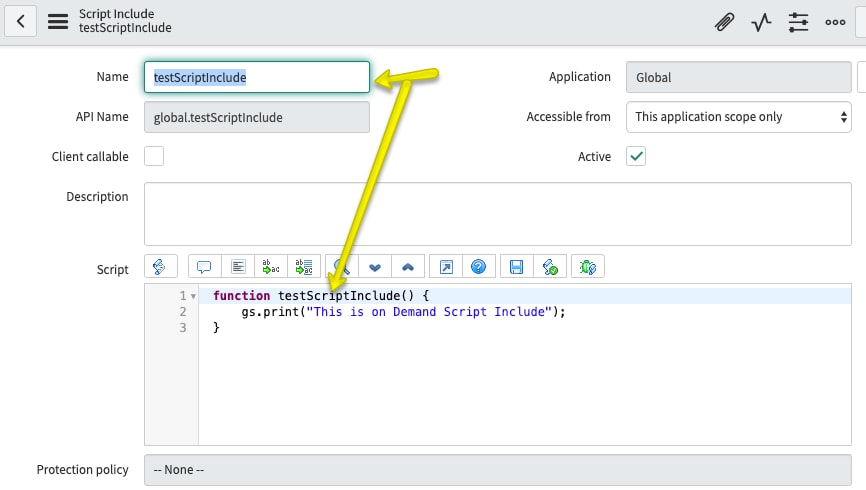Screen dimensions: 866x490
Task: Collapse the function fold arrow on line 1
Action: pos(193,297)
